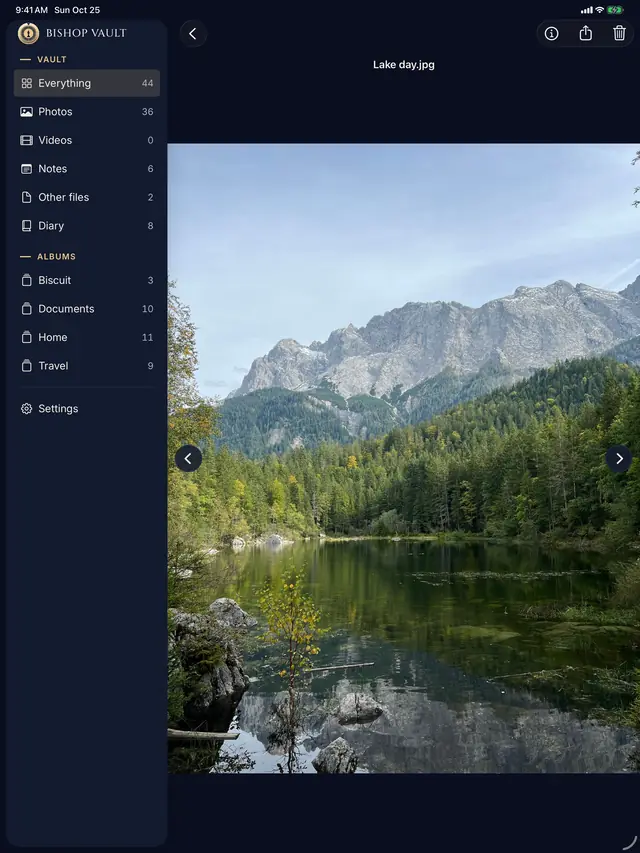Show next photo with right arrow
Viewport: 640px width, 853px height.
click(619, 459)
